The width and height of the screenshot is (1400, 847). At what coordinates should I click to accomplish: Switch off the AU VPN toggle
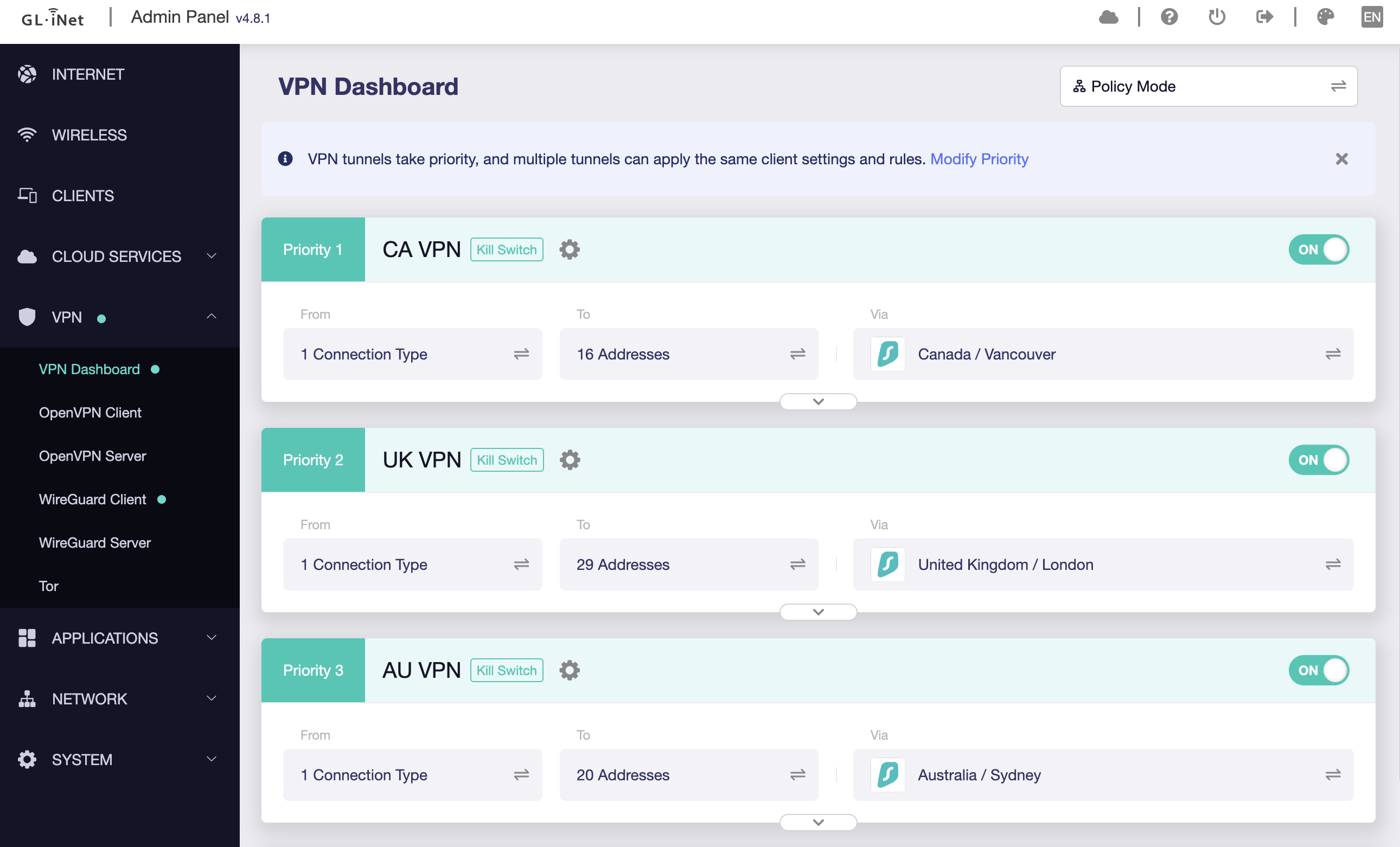(1318, 670)
